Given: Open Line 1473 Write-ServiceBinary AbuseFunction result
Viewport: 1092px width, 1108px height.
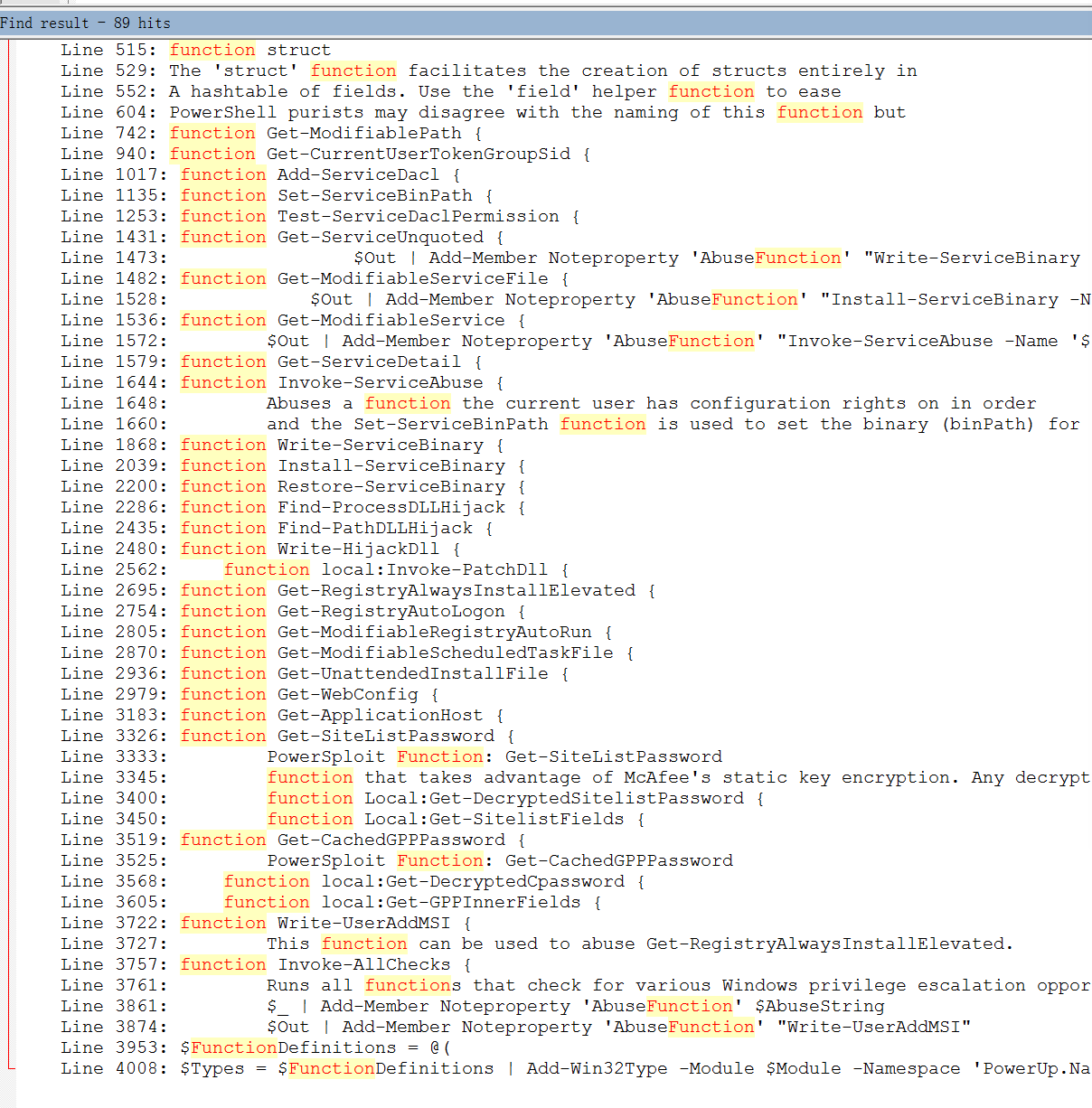Looking at the screenshot, I should coord(570,258).
